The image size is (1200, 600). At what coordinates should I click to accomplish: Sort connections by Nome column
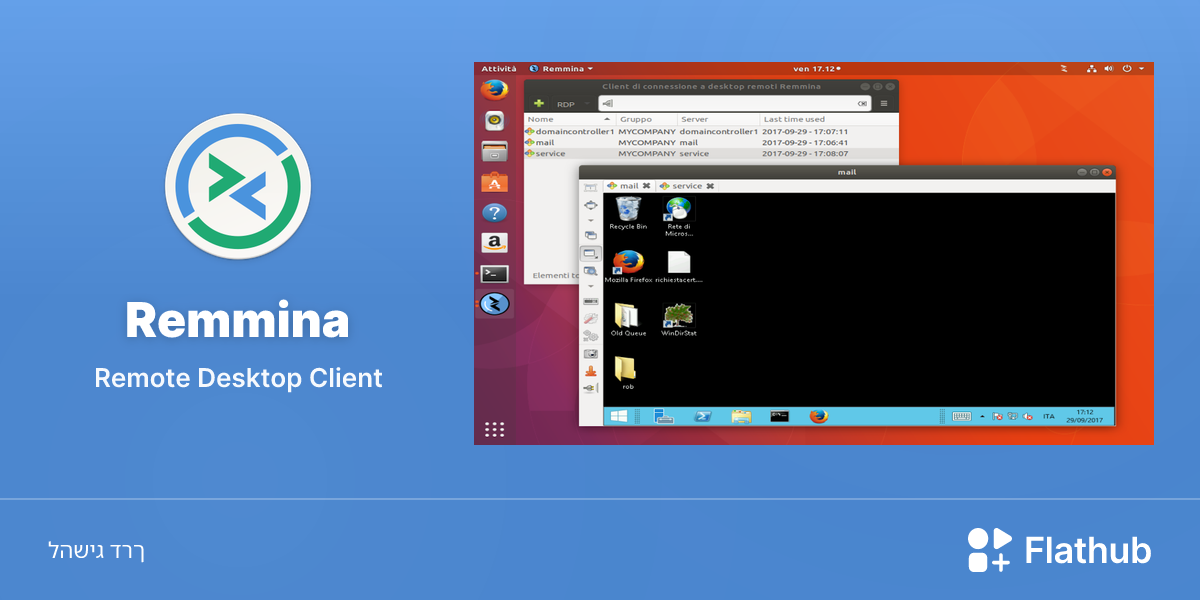point(570,119)
